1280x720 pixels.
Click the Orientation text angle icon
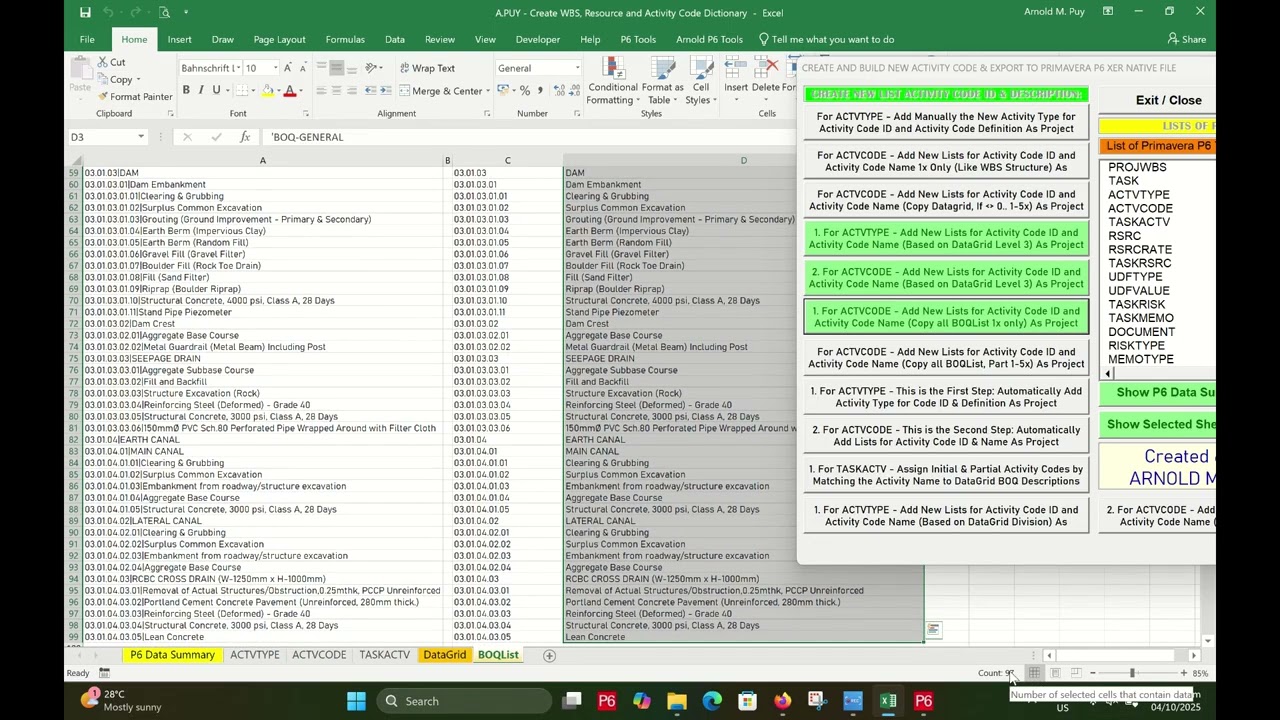(372, 68)
